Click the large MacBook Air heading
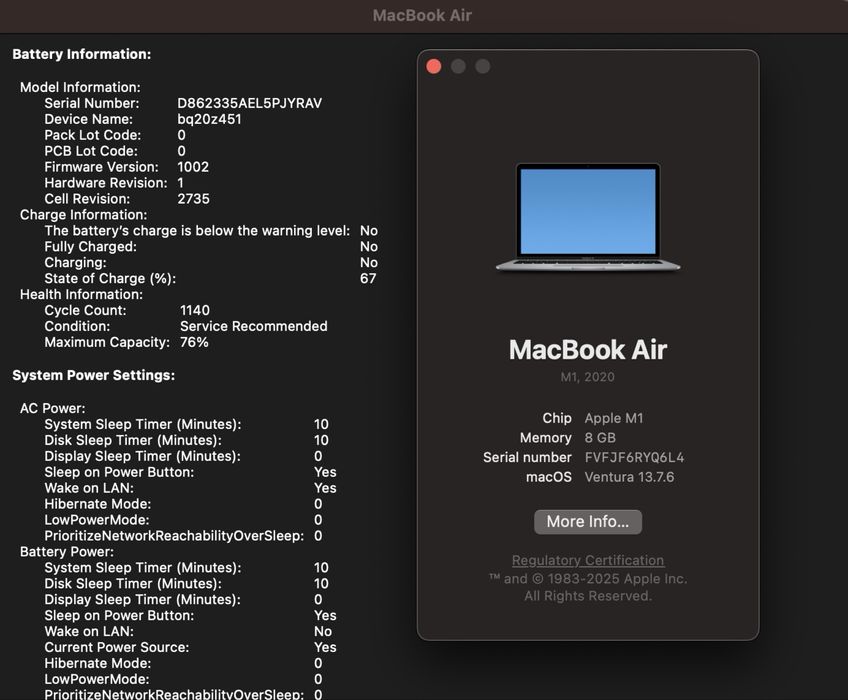Image resolution: width=848 pixels, height=700 pixels. pos(588,349)
